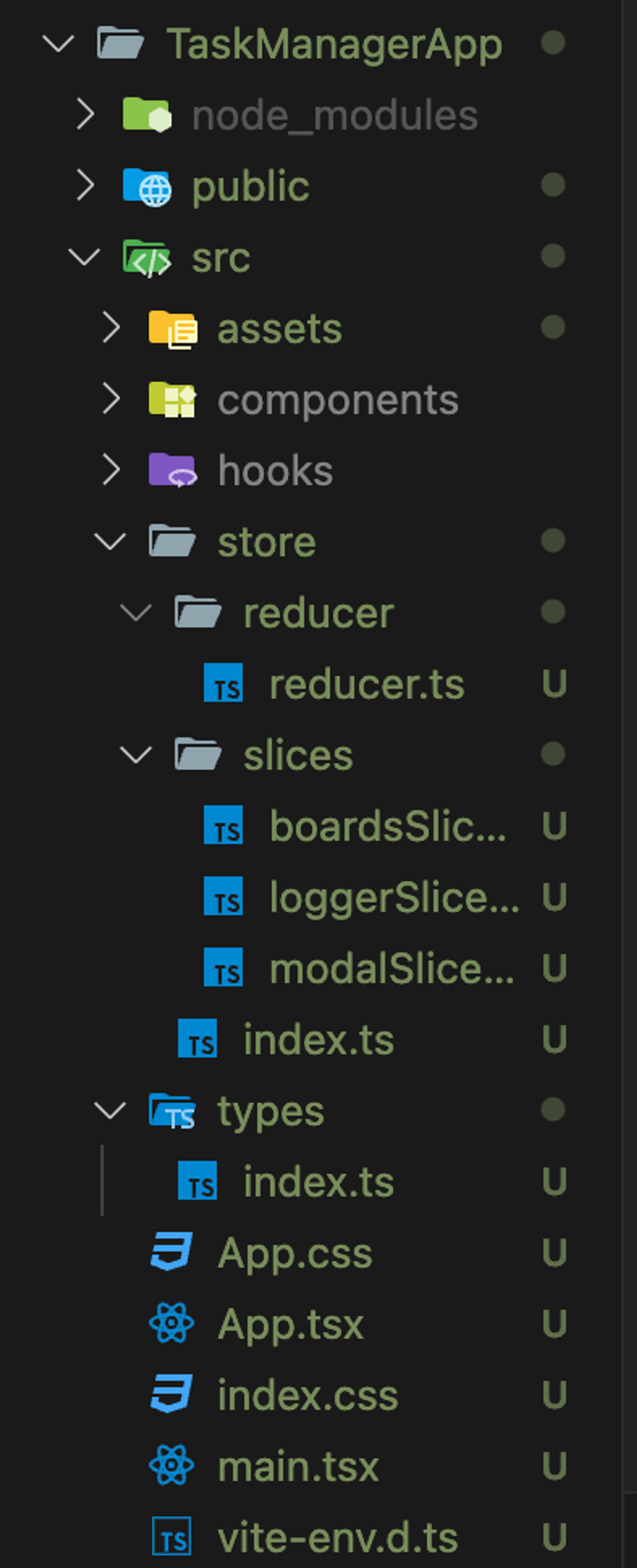This screenshot has height=1568, width=637.
Task: Open the loggerSlice file
Action: [395, 897]
